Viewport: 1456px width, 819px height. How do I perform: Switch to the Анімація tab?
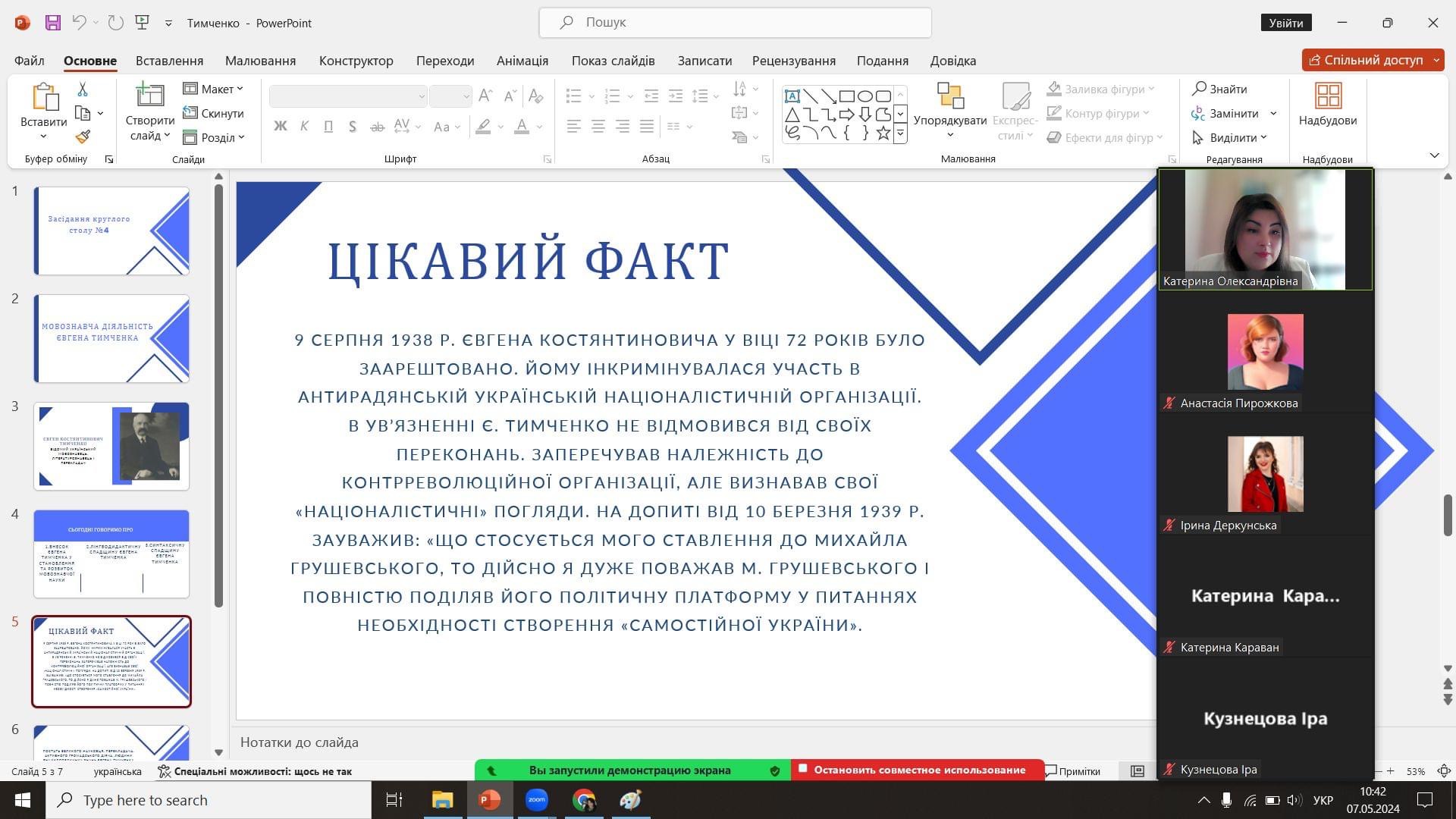pyautogui.click(x=522, y=61)
